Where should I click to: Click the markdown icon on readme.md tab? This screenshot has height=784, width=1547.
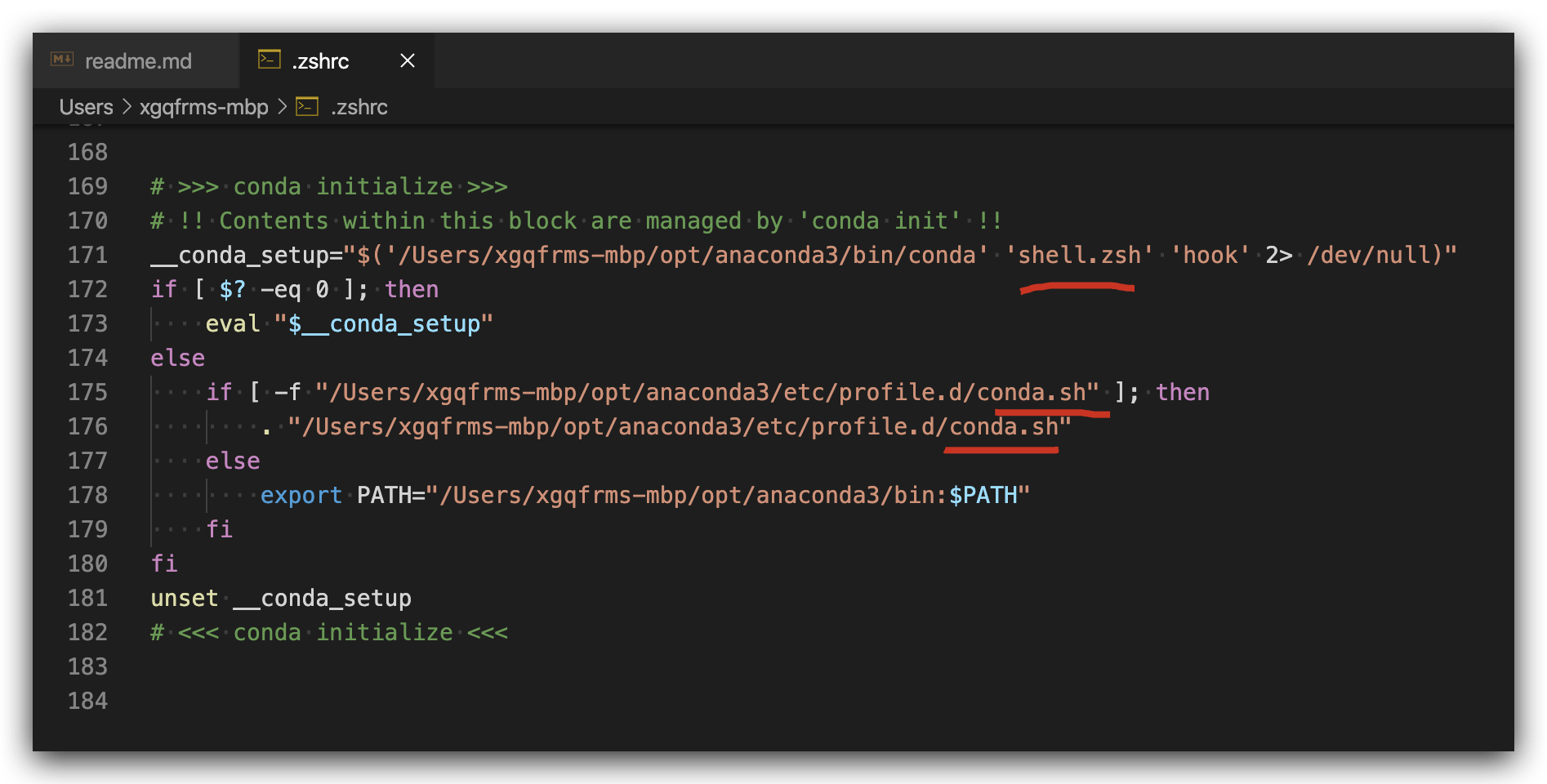(62, 60)
